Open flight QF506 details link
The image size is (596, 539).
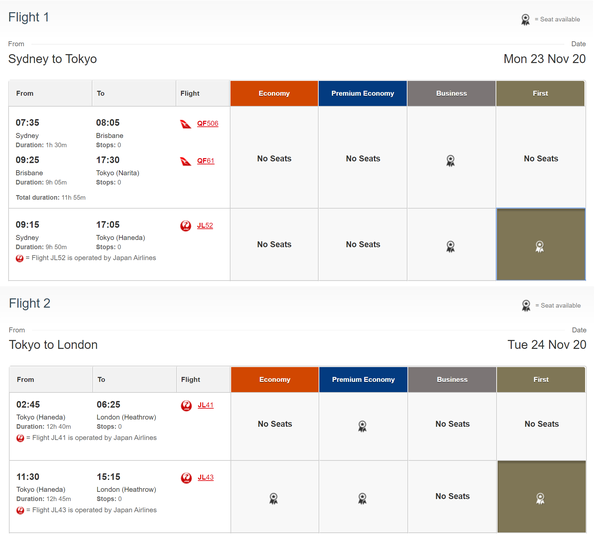click(x=208, y=124)
